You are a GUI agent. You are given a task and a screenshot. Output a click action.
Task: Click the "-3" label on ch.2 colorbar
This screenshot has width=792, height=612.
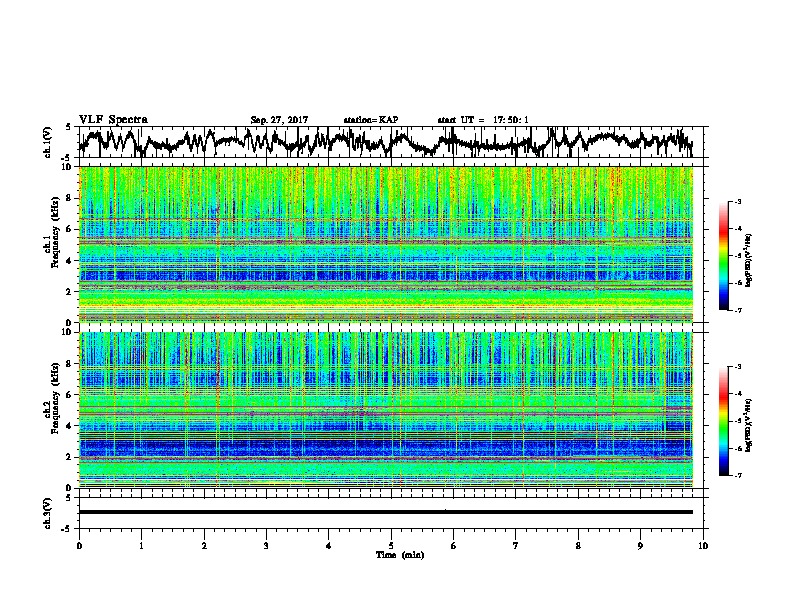[x=738, y=367]
